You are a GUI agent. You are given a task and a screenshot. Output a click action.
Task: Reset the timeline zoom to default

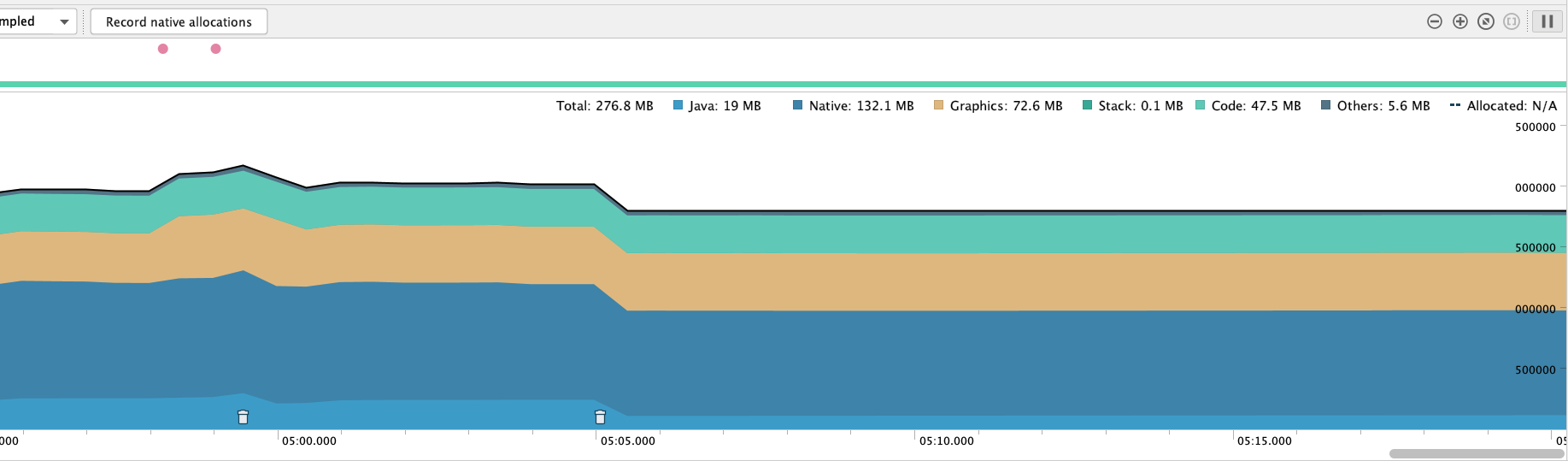[x=1486, y=21]
